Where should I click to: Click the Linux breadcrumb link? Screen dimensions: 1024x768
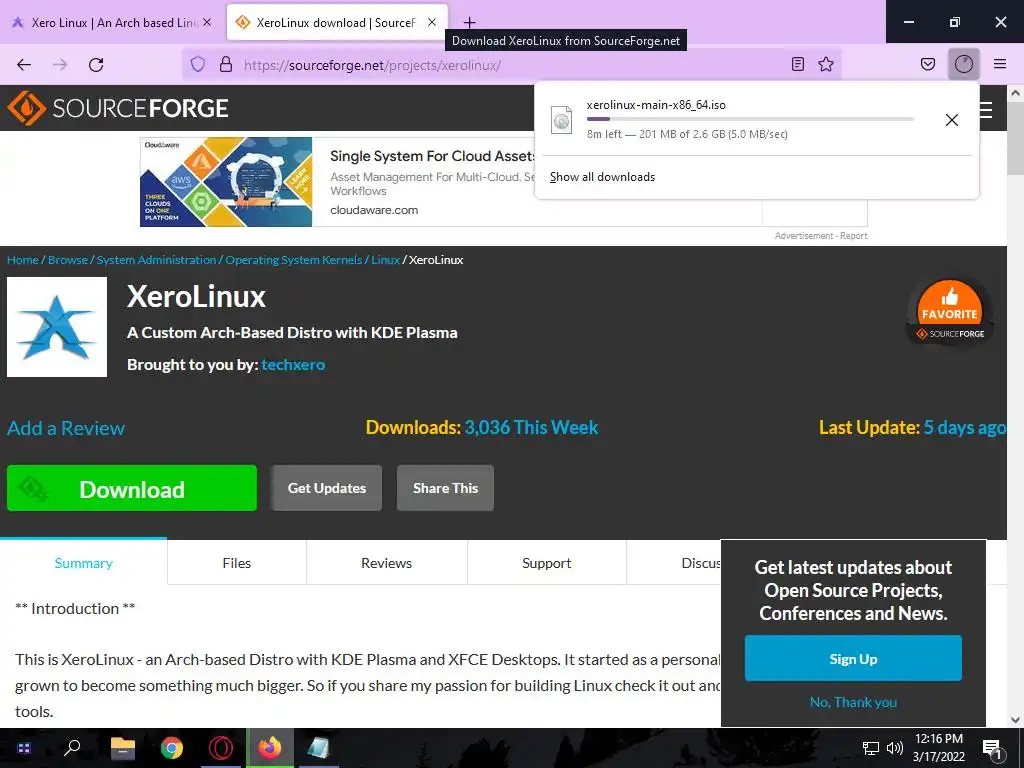[x=385, y=260]
